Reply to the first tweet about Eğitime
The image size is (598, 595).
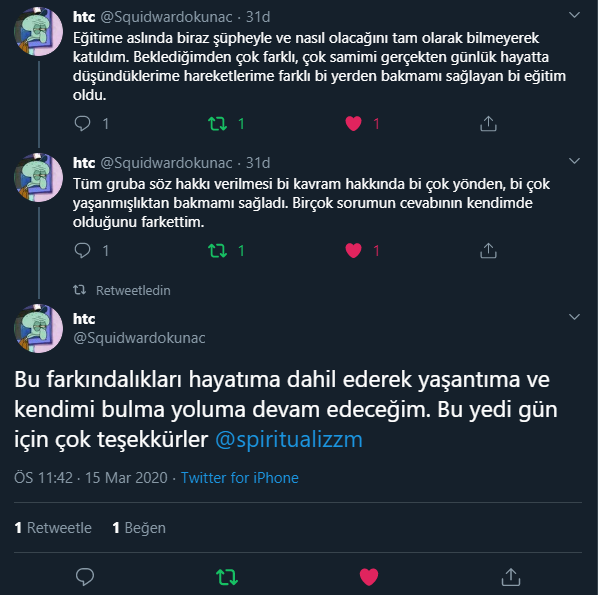pyautogui.click(x=82, y=124)
